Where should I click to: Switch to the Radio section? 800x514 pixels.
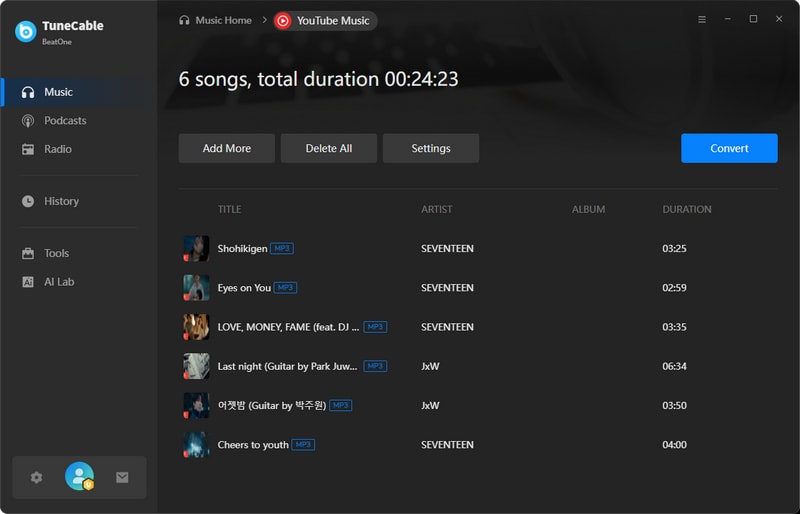pos(57,149)
